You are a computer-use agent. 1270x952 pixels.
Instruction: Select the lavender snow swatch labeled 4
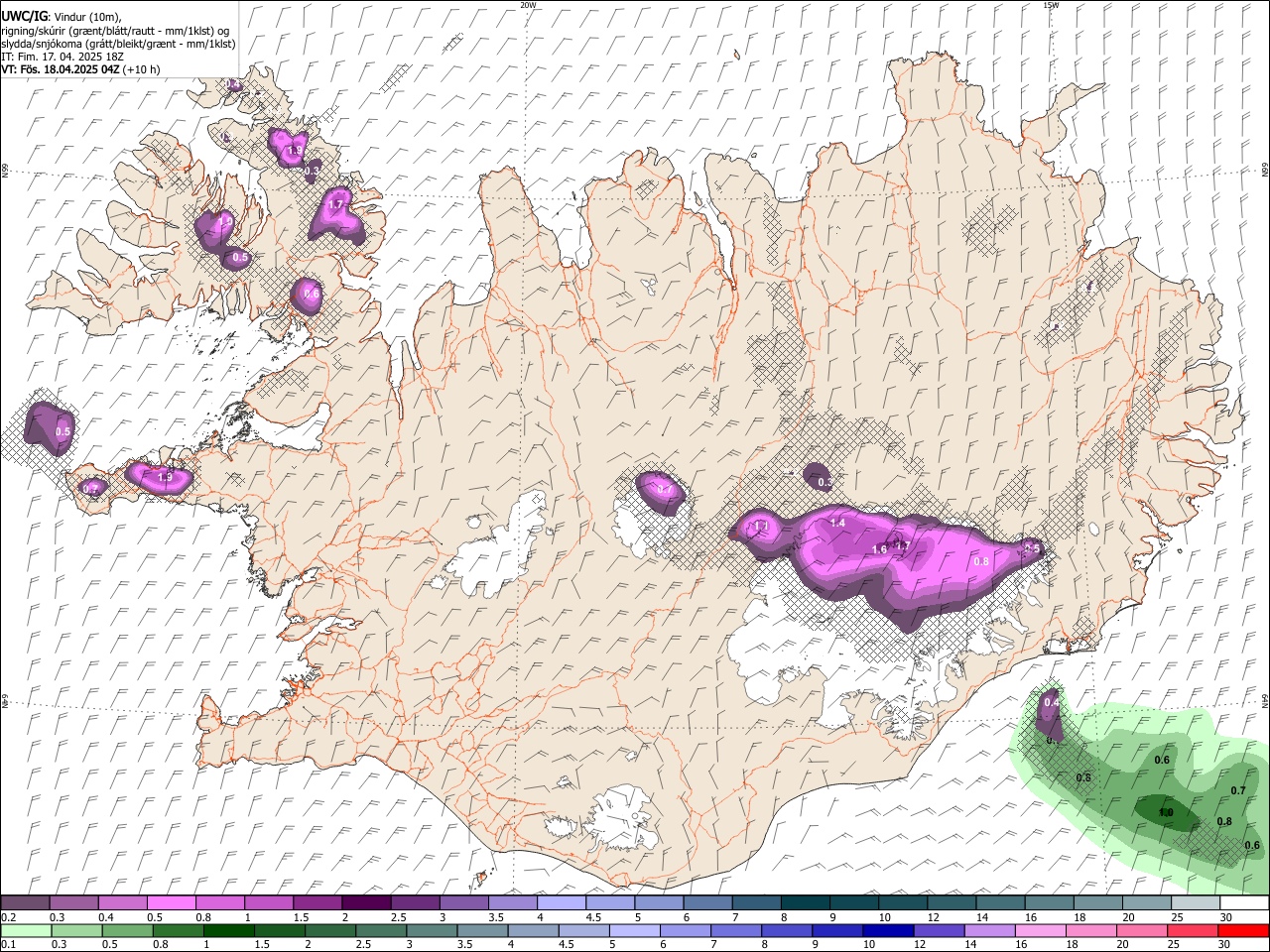point(560,903)
